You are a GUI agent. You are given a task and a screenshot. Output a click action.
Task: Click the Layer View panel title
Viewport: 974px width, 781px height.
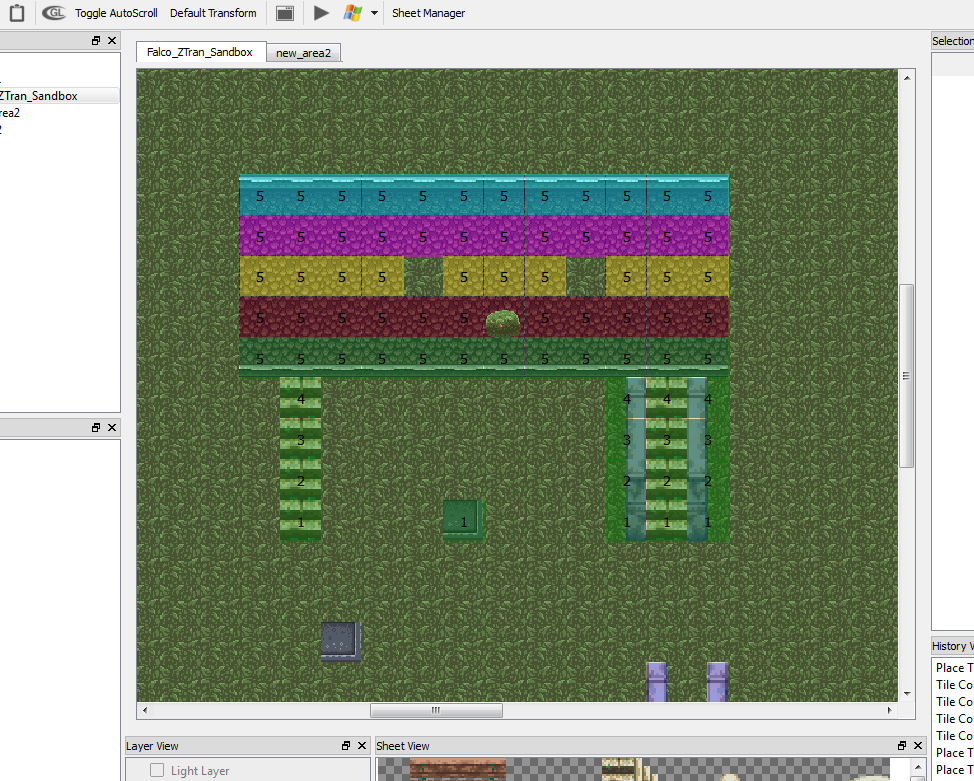click(152, 746)
